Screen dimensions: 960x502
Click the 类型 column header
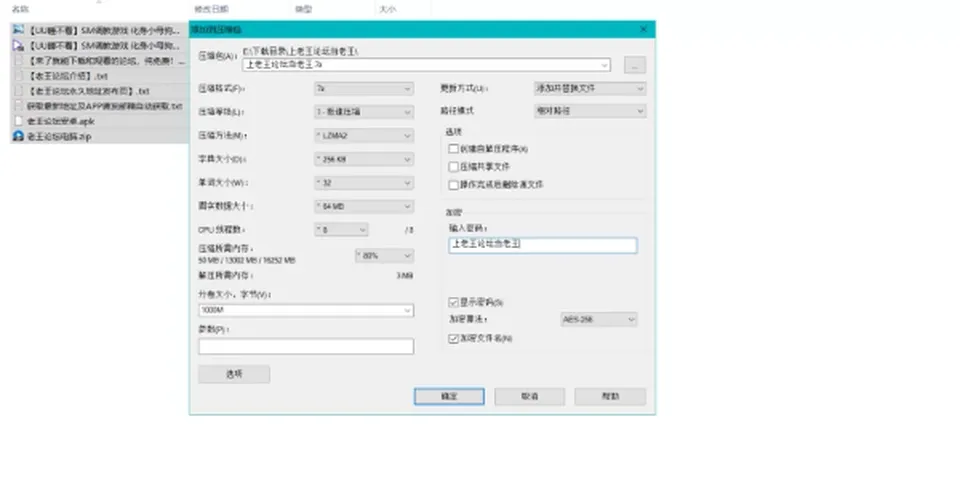point(304,9)
